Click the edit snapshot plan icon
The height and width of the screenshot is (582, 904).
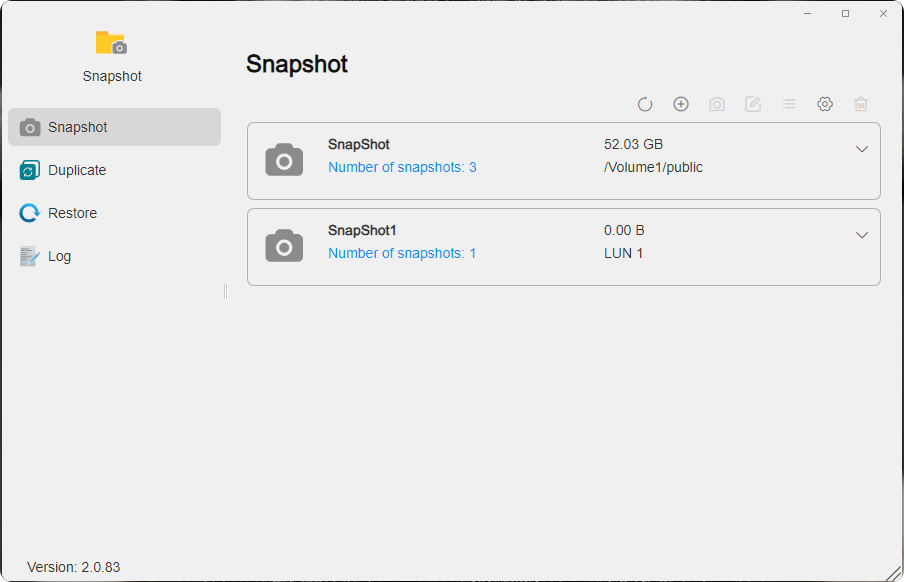click(x=753, y=103)
